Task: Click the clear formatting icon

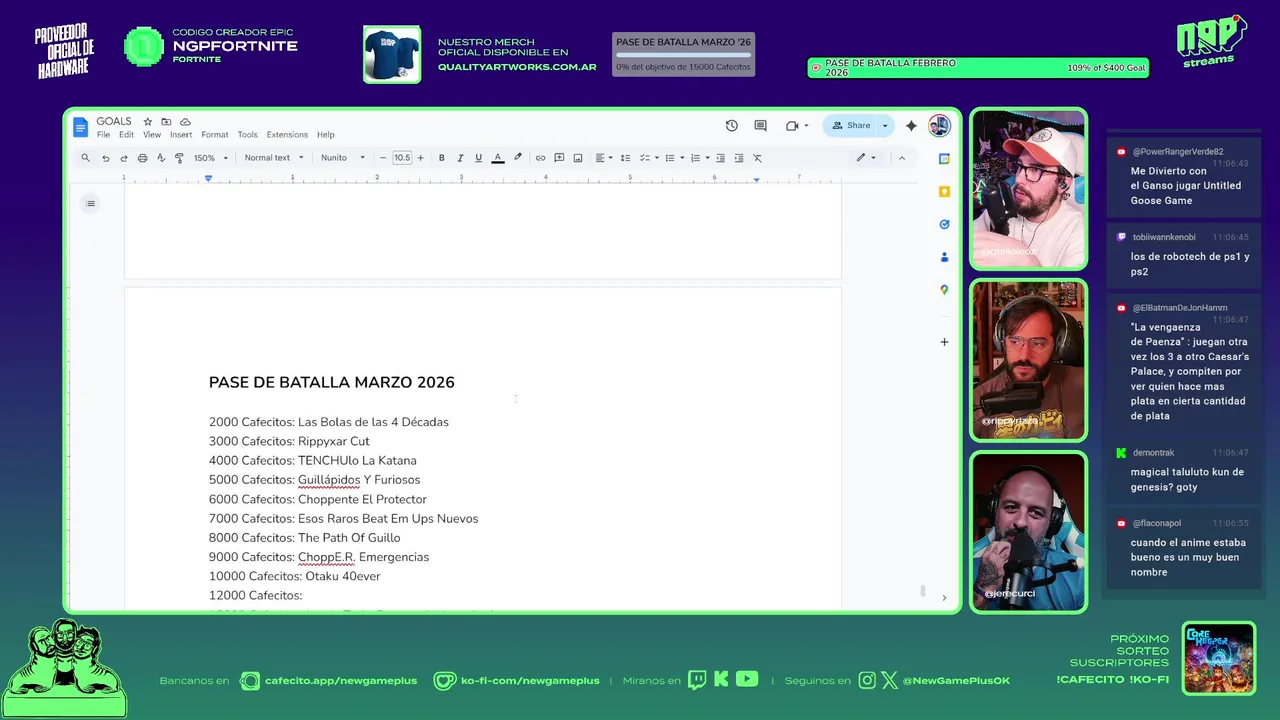Action: pyautogui.click(x=757, y=158)
